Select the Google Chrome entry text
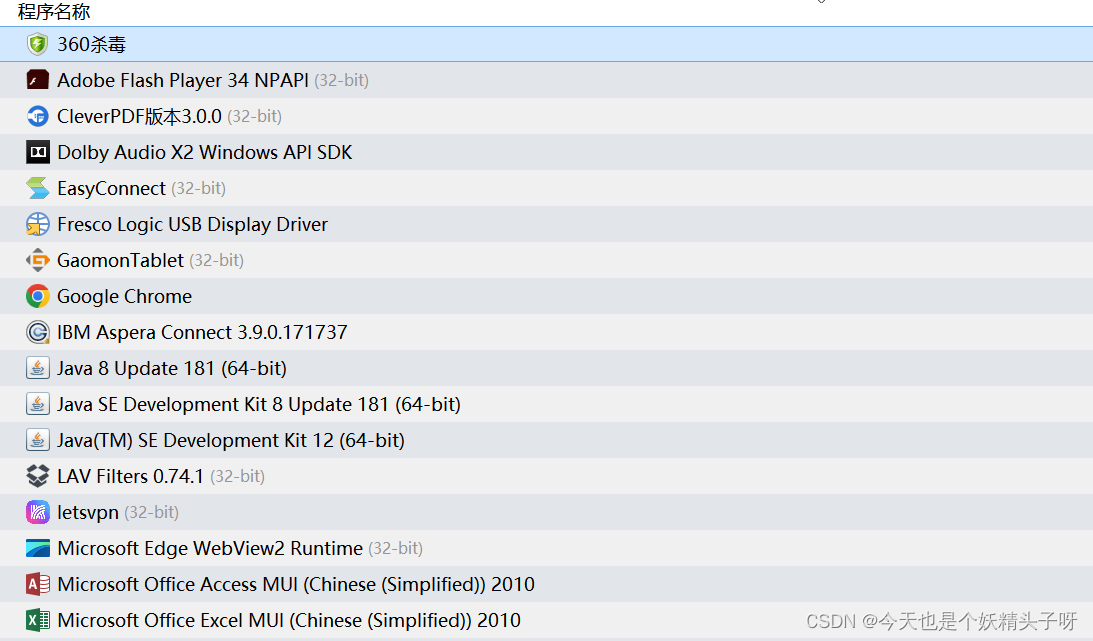 [125, 297]
